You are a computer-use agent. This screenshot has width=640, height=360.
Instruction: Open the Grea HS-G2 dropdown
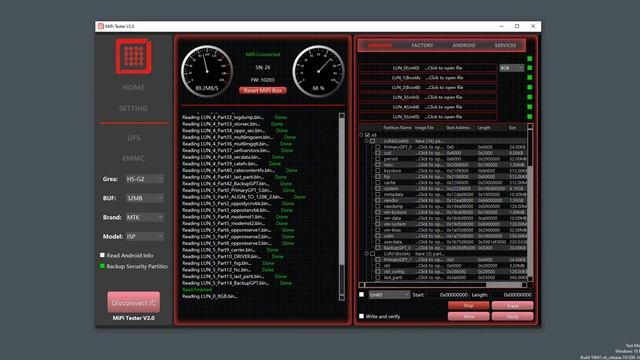(x=144, y=179)
